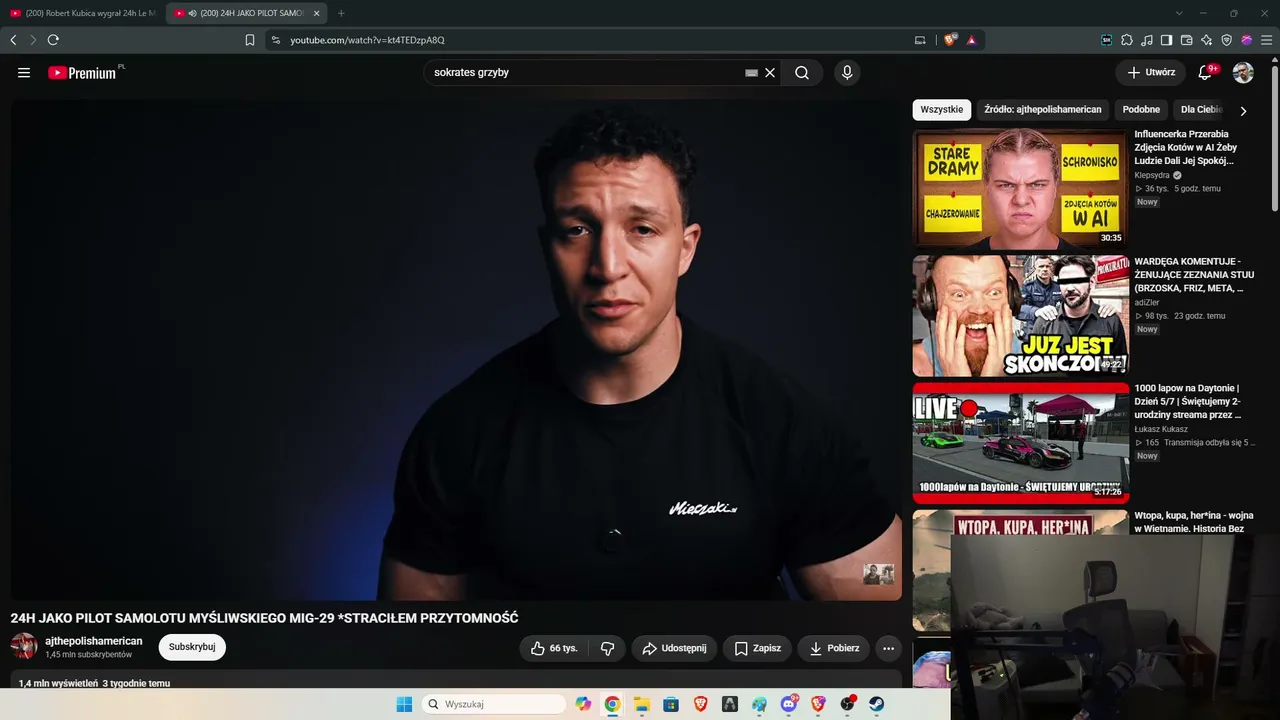Select the active 24H JAKO PILOT tab
Image resolution: width=1280 pixels, height=720 pixels.
(x=246, y=13)
